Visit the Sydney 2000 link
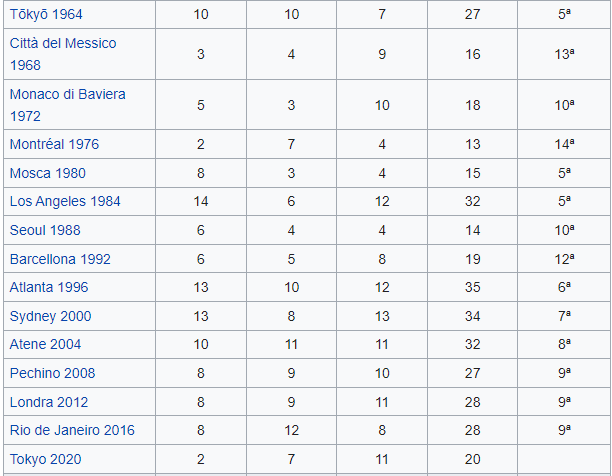This screenshot has width=612, height=476. pyautogui.click(x=50, y=316)
